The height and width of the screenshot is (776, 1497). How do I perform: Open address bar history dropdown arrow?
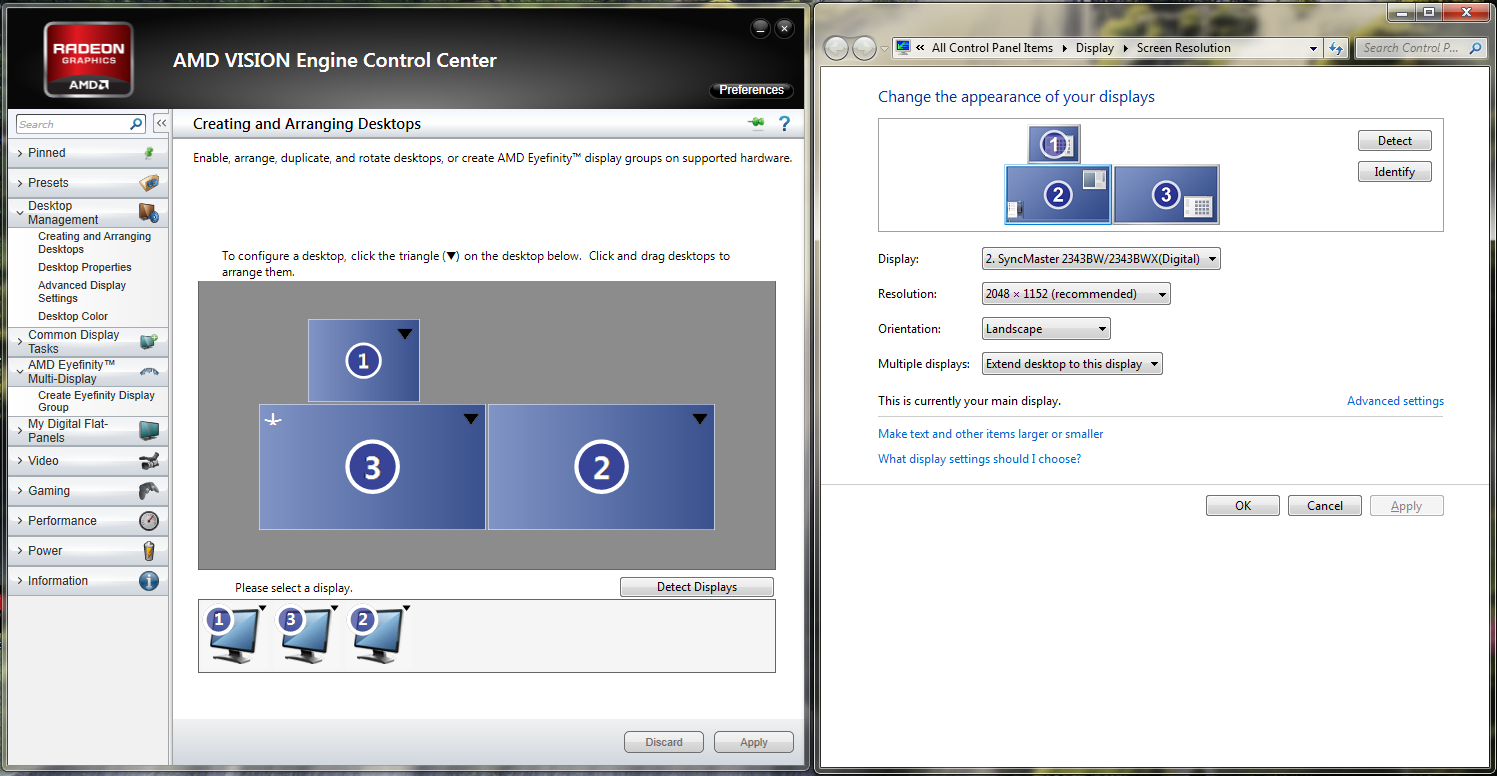pyautogui.click(x=1313, y=48)
